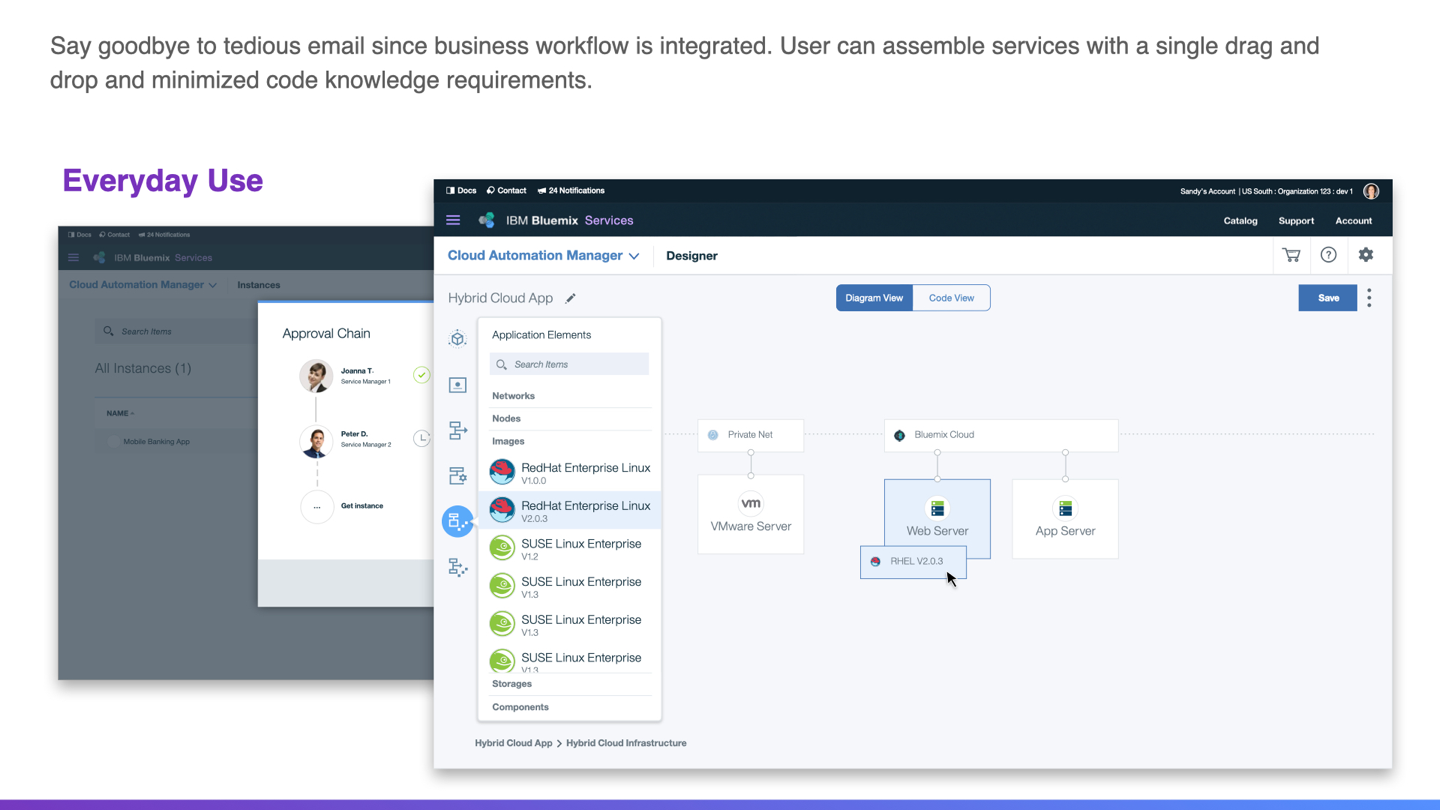Click pending clock icon next to Peter D.
Screen dimensions: 1440x810
(422, 438)
